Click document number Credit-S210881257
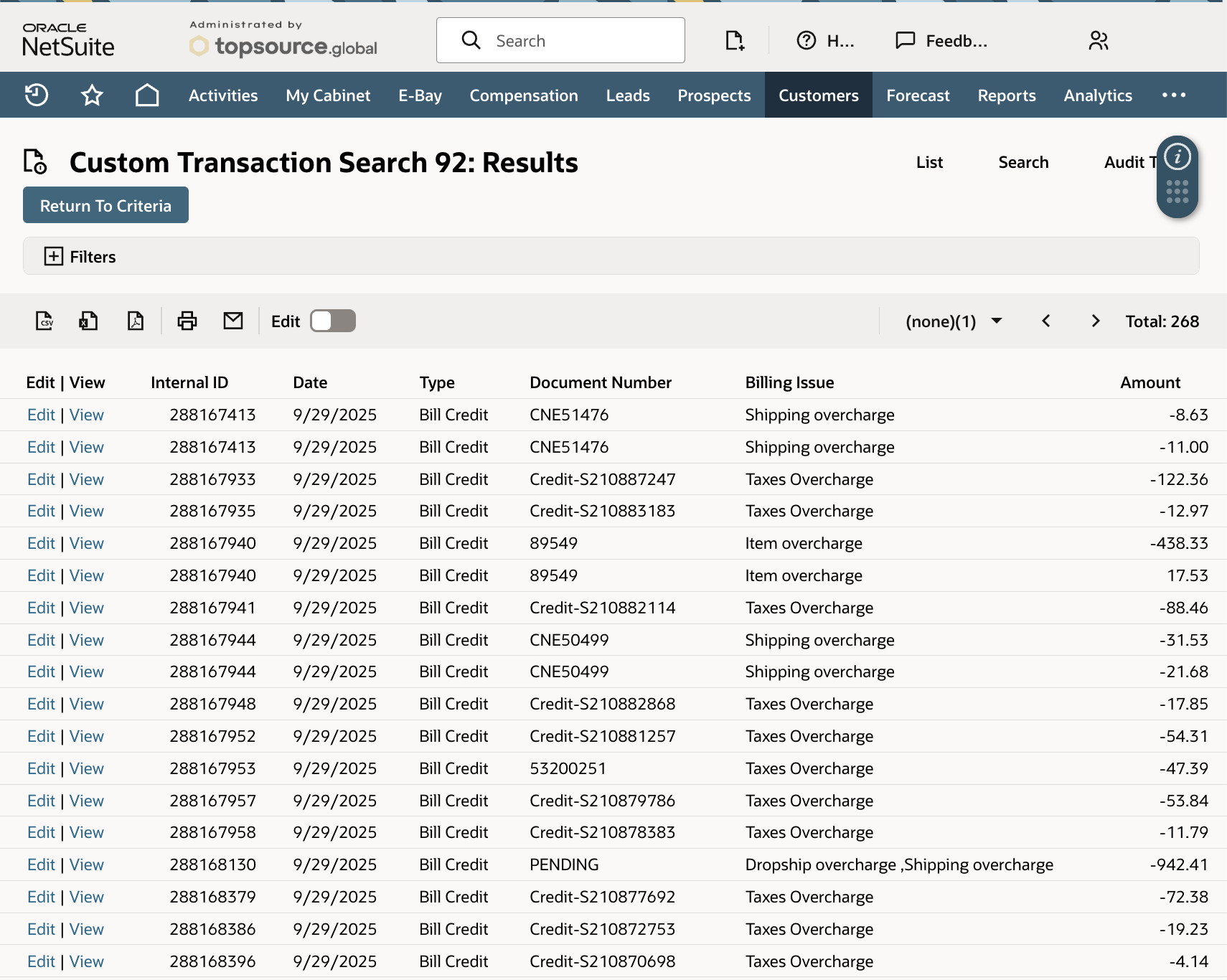 603,736
